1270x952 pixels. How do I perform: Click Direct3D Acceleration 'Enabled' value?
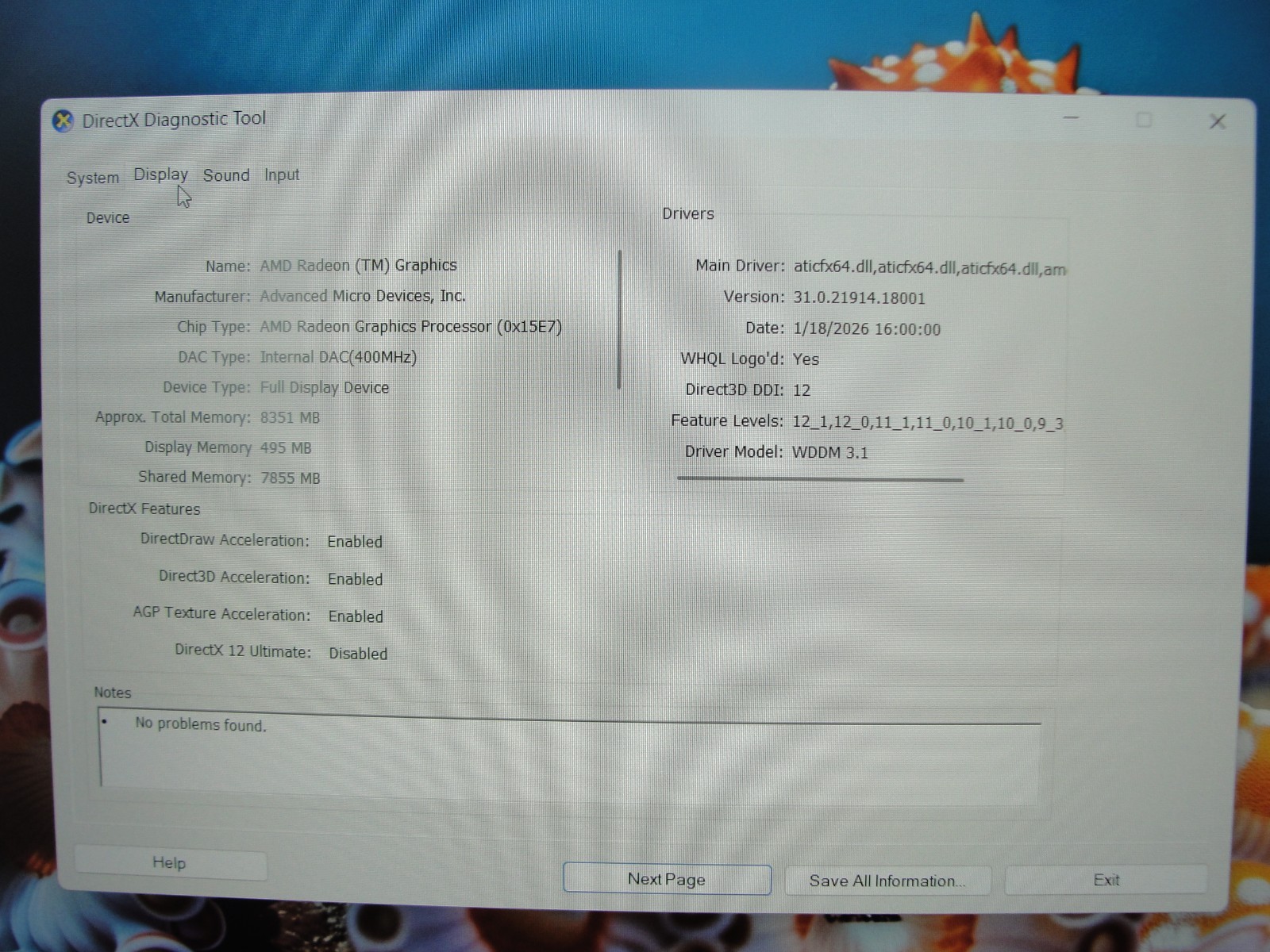tap(355, 579)
